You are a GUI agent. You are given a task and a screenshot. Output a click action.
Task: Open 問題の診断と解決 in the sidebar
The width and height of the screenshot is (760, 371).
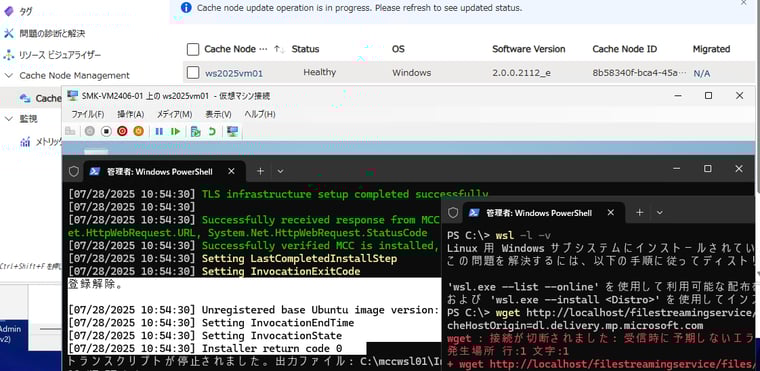(52, 33)
